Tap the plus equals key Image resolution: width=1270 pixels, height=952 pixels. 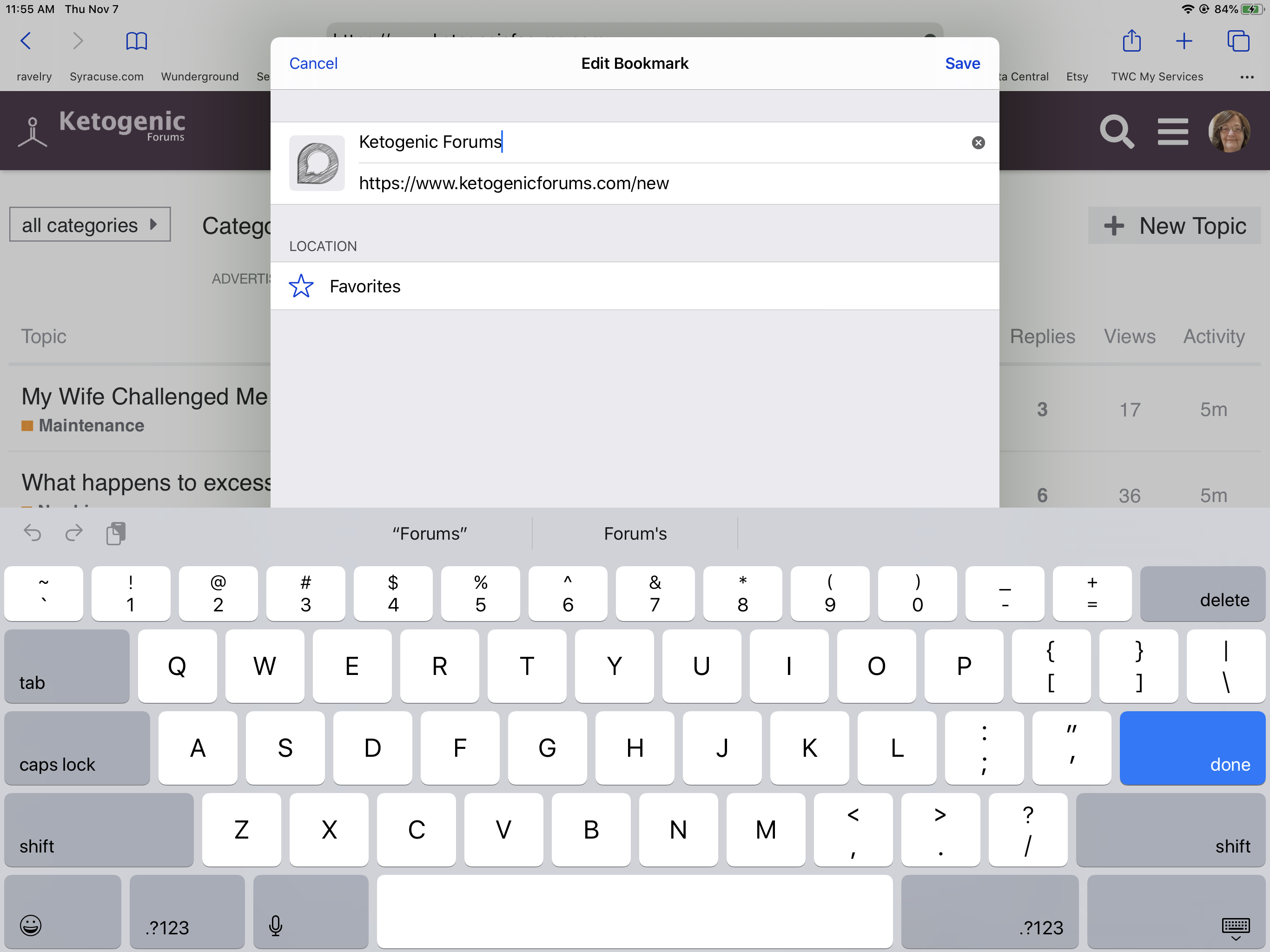pos(1092,593)
